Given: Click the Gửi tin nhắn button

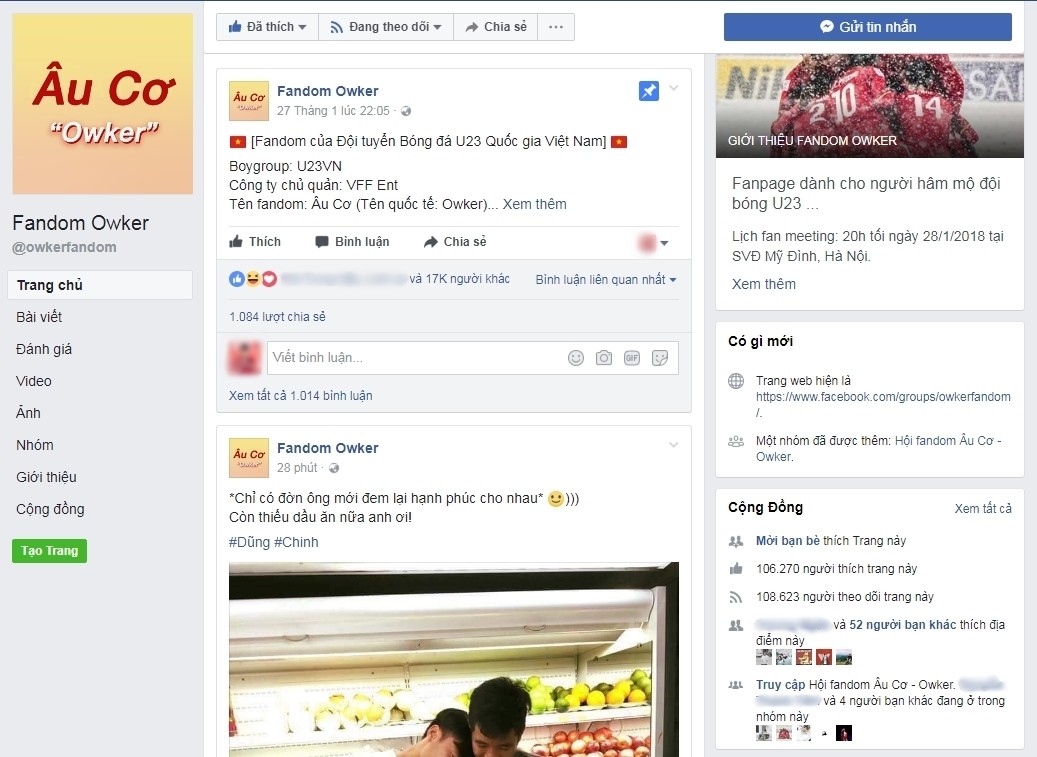Looking at the screenshot, I should pyautogui.click(x=868, y=27).
